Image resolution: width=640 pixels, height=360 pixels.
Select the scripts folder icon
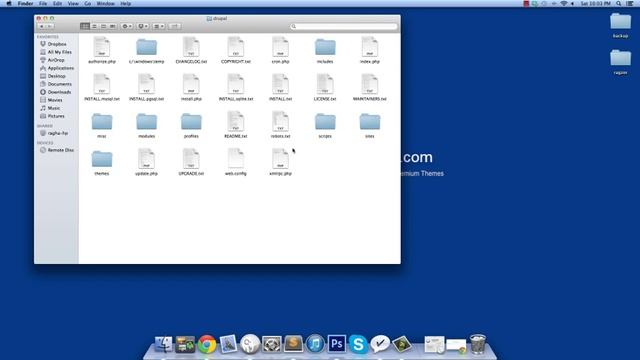point(325,122)
